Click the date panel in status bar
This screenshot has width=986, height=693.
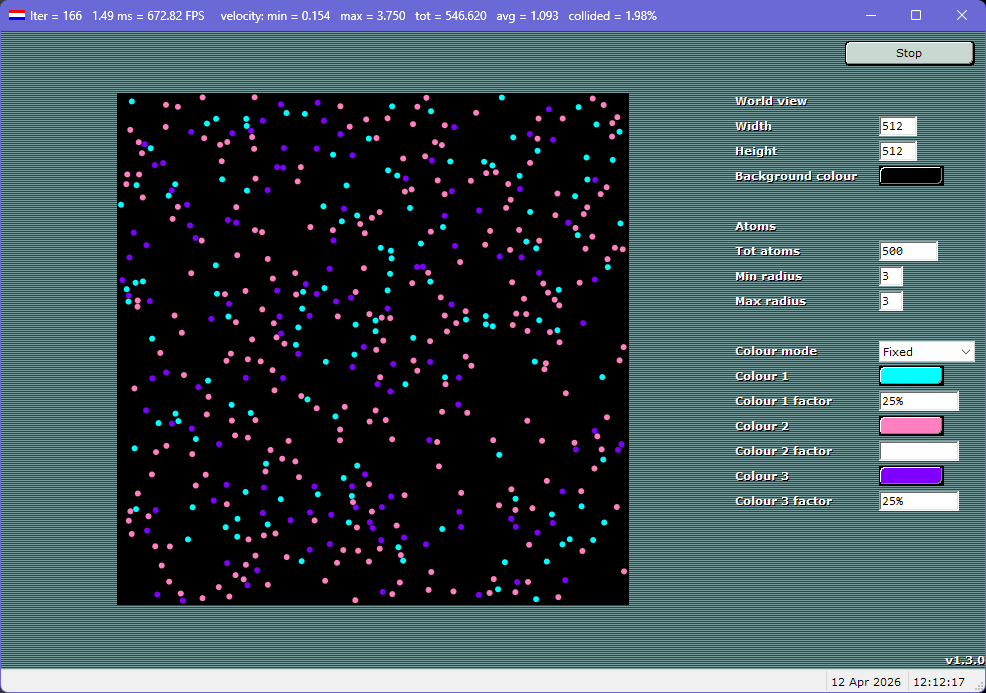tap(865, 682)
